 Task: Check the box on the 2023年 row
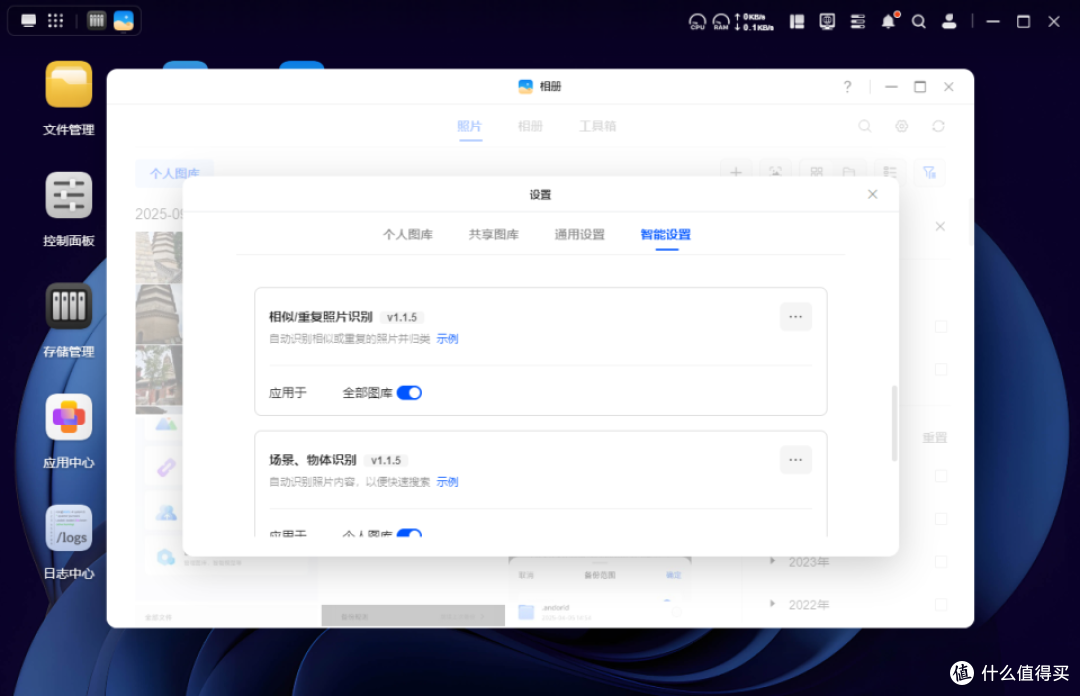[x=941, y=562]
